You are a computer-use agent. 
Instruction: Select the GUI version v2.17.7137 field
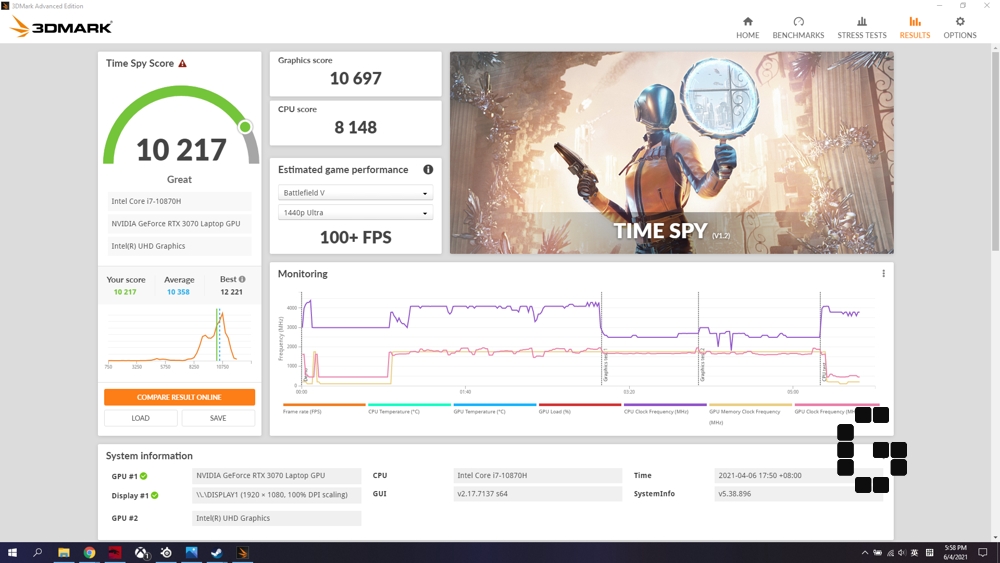(538, 494)
